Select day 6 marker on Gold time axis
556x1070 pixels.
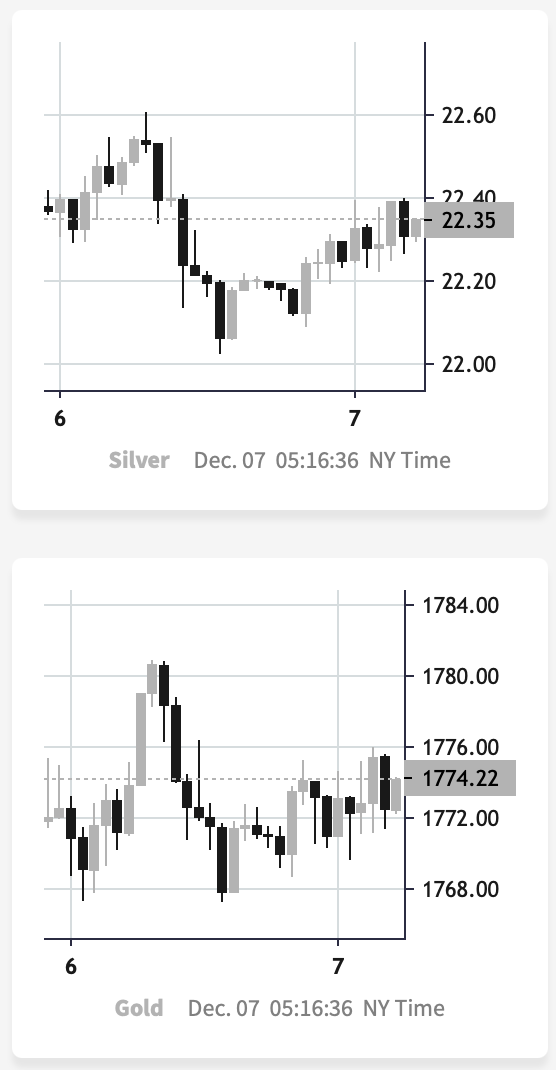tap(70, 967)
